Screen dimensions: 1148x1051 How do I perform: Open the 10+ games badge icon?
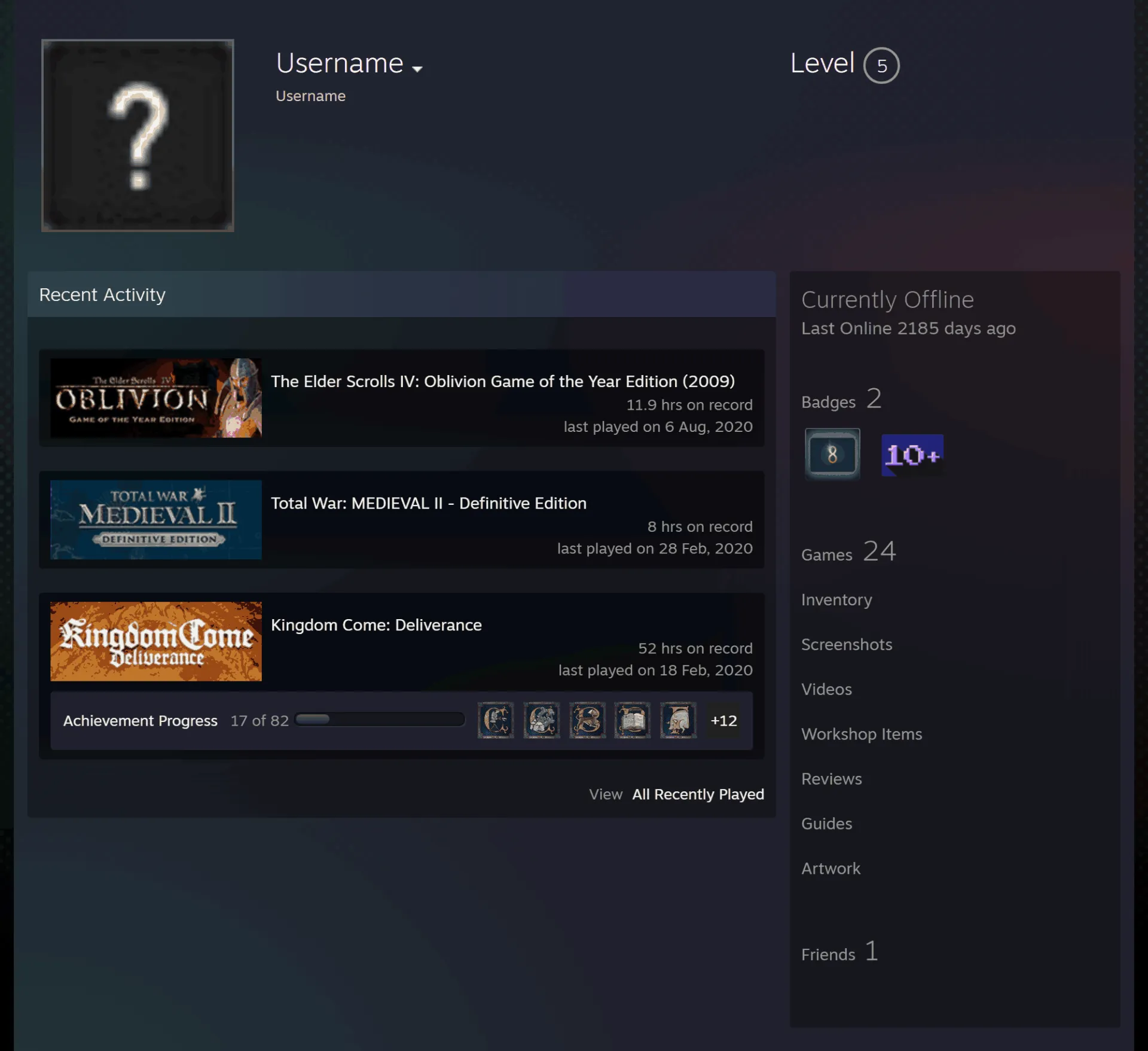click(x=912, y=455)
